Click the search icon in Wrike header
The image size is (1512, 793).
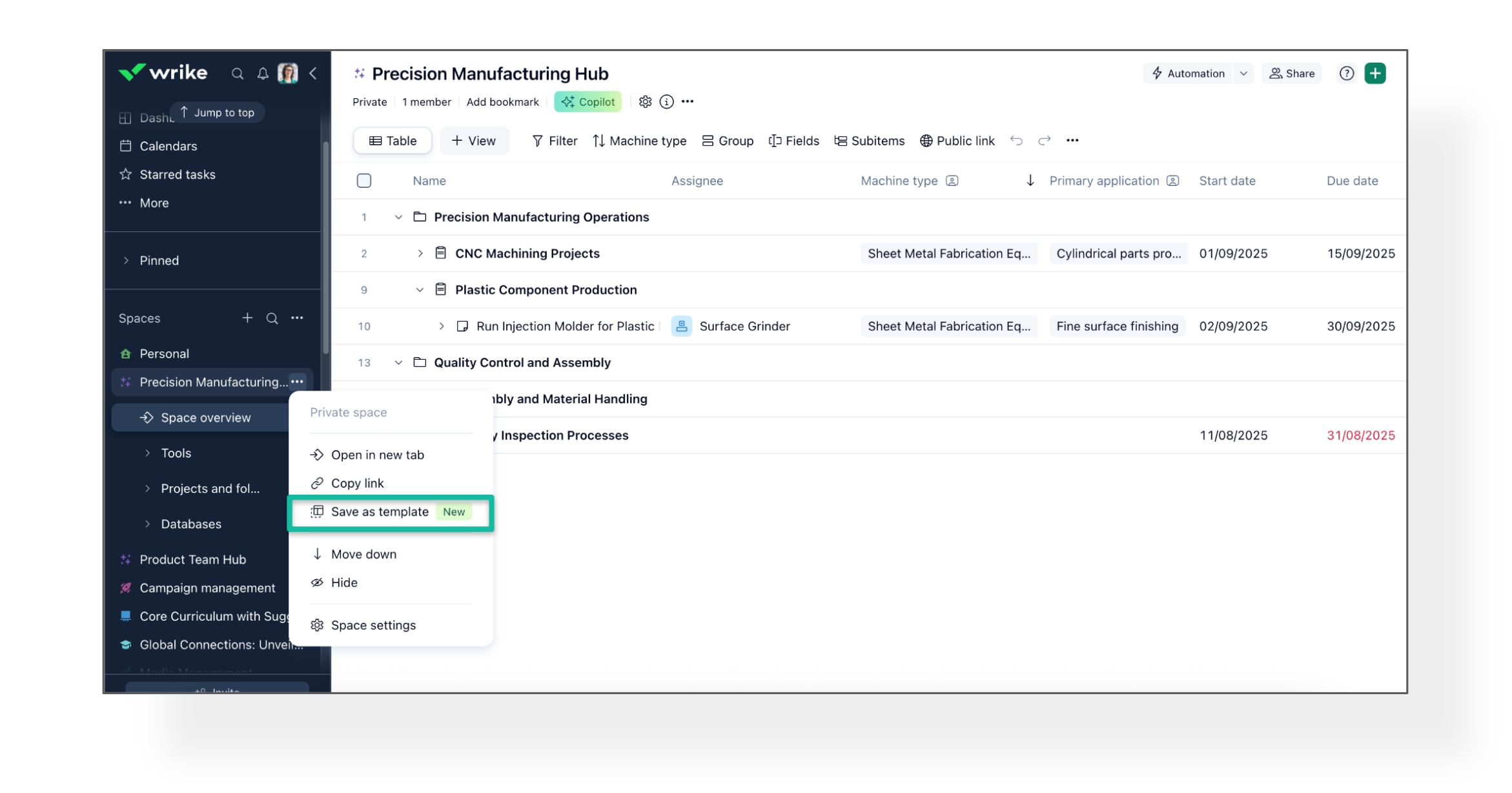point(237,74)
